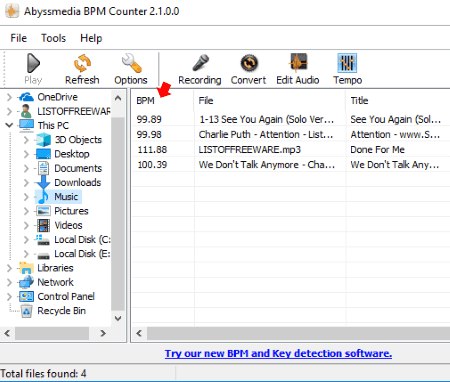Screen dimensions: 450x382
Task: Click the Play toolbar icon
Action: tap(33, 63)
